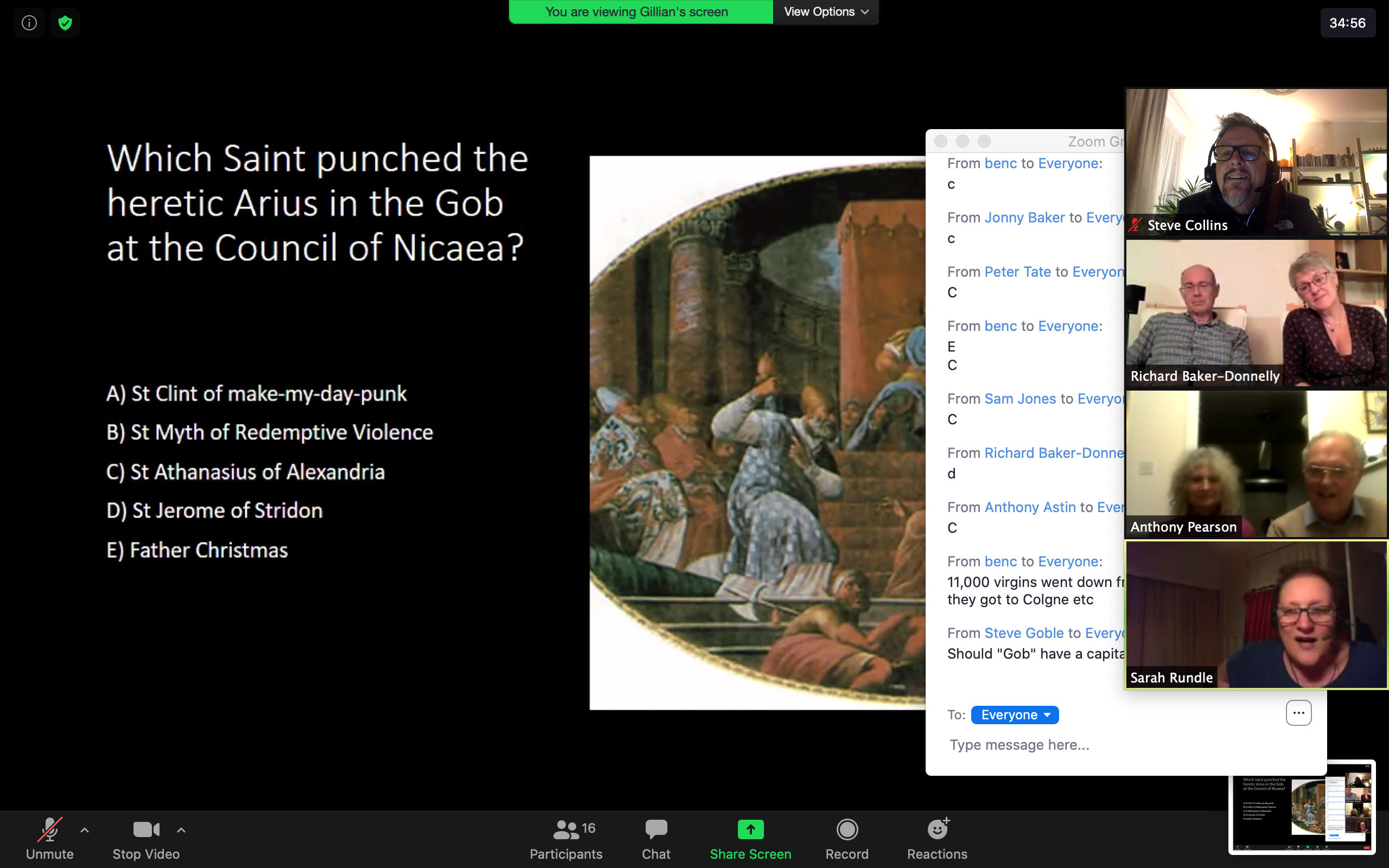
Task: Click the muted microphone icon on Steve Collins tile
Action: coord(1135,225)
